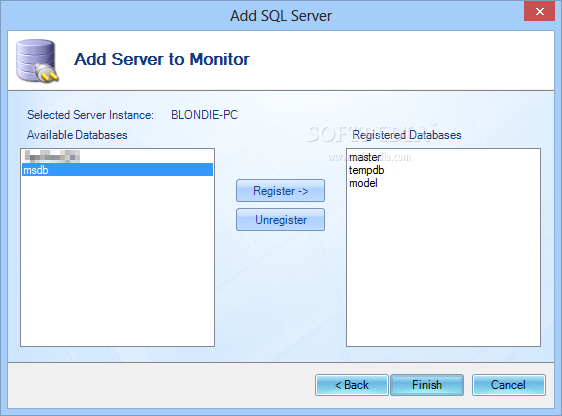Image resolution: width=562 pixels, height=416 pixels.
Task: Click the database server plug icon
Action: pos(37,61)
